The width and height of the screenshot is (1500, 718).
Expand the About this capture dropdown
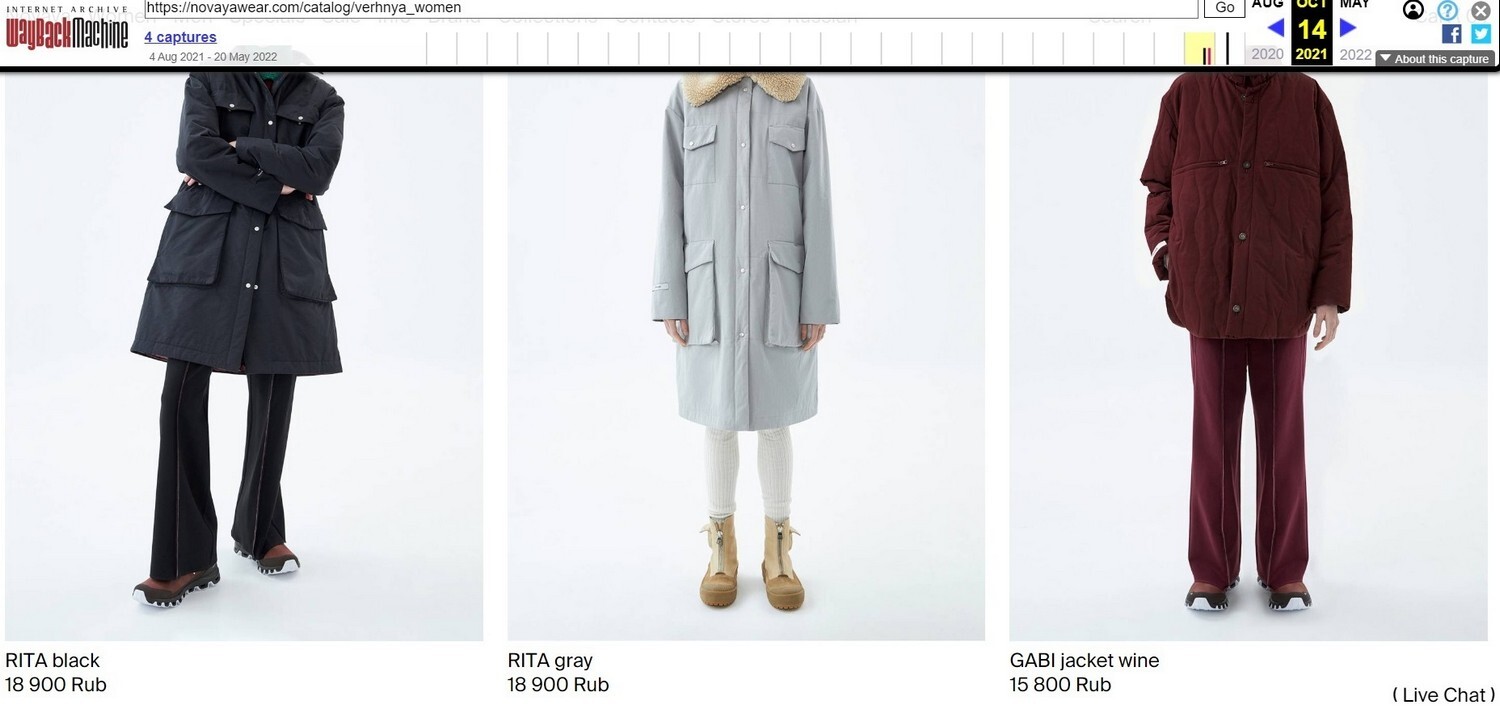[x=1435, y=59]
